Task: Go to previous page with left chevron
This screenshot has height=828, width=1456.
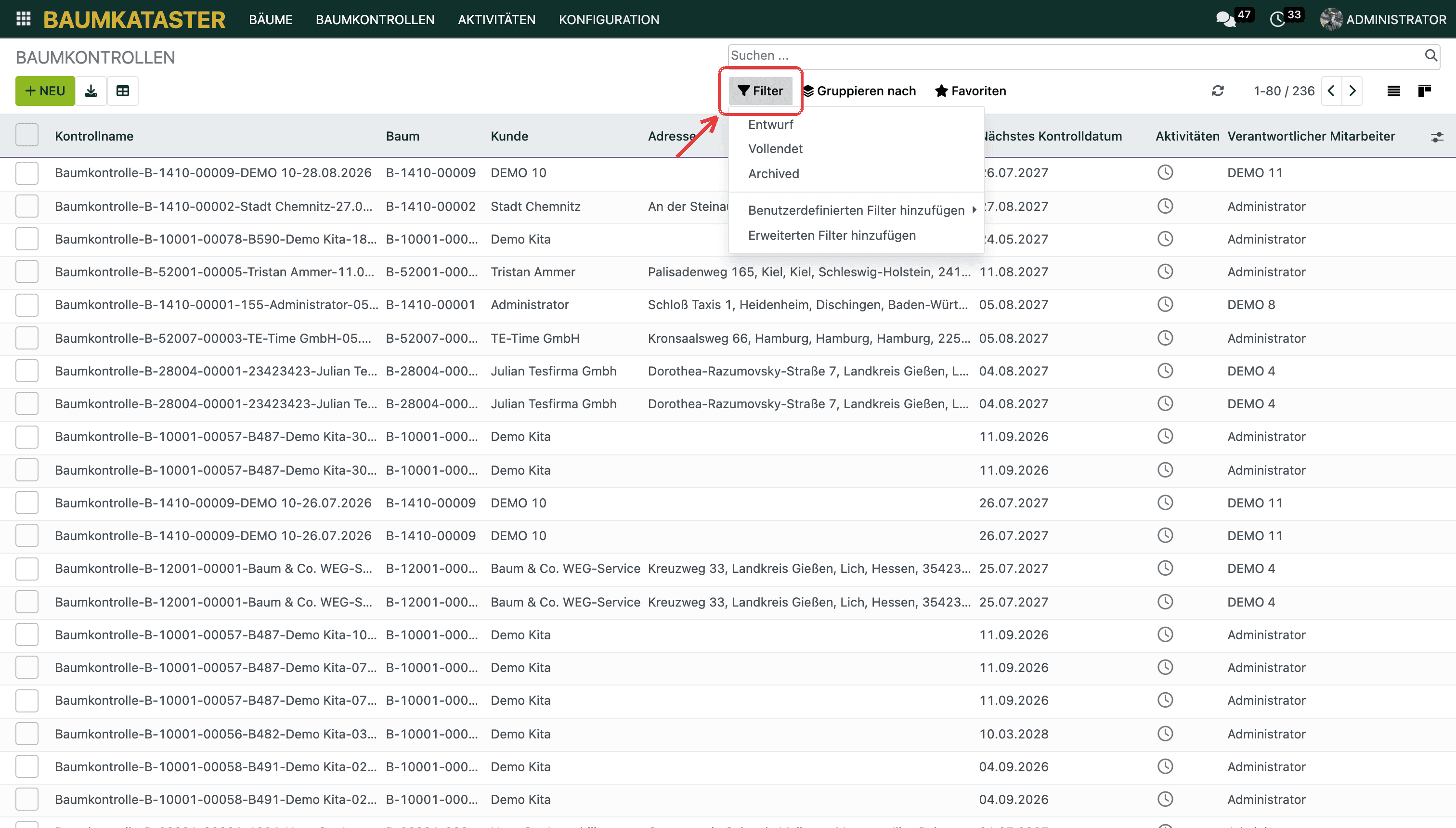Action: pos(1331,91)
